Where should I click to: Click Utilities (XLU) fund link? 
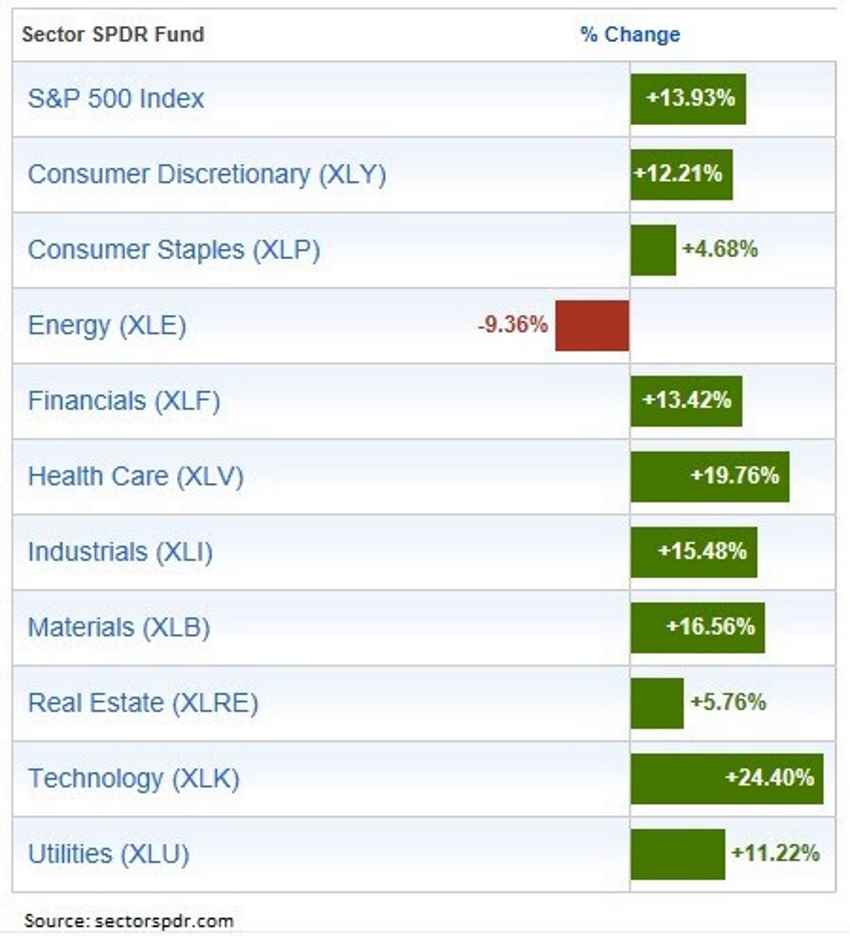pos(108,854)
